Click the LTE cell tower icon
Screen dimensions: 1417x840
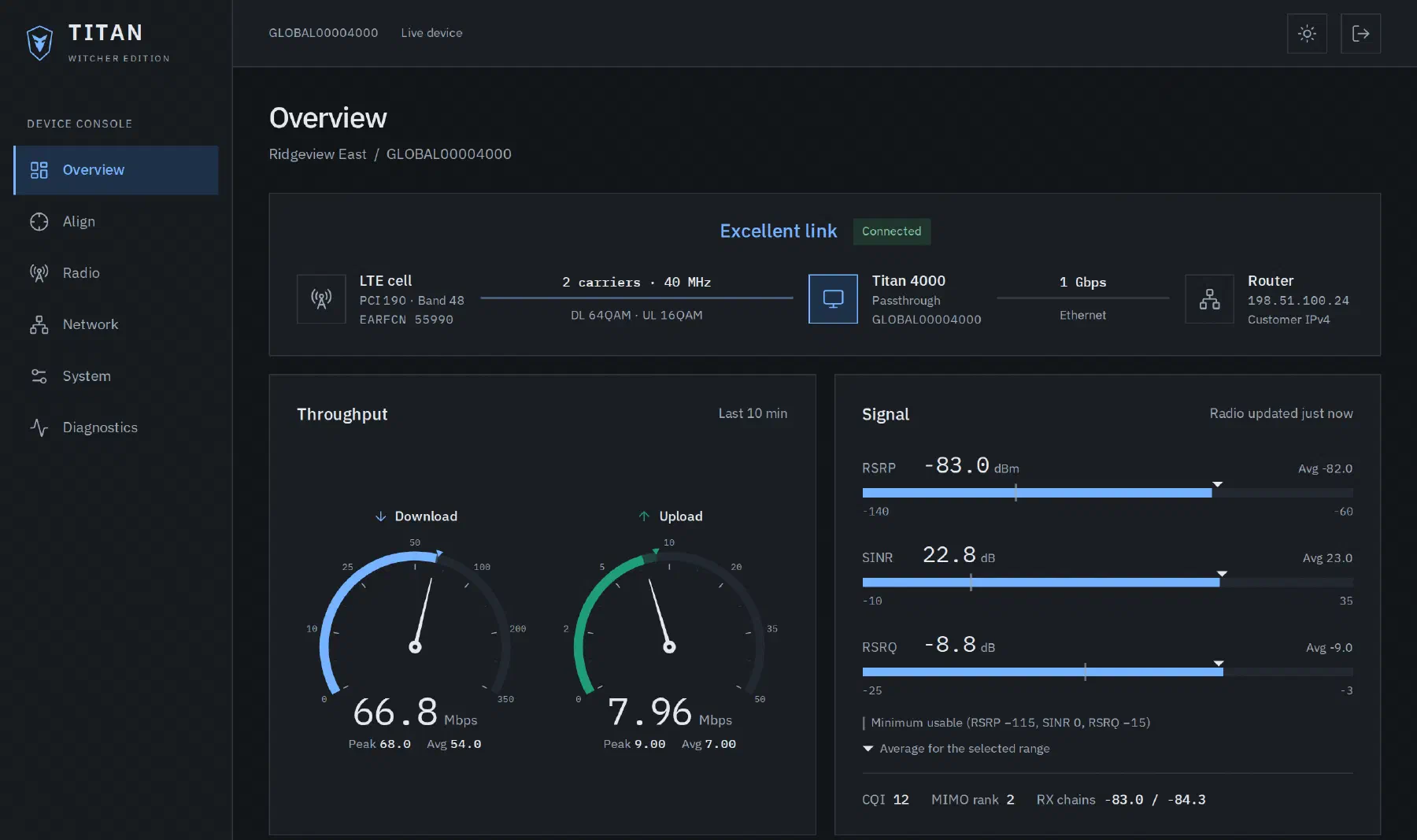[321, 299]
